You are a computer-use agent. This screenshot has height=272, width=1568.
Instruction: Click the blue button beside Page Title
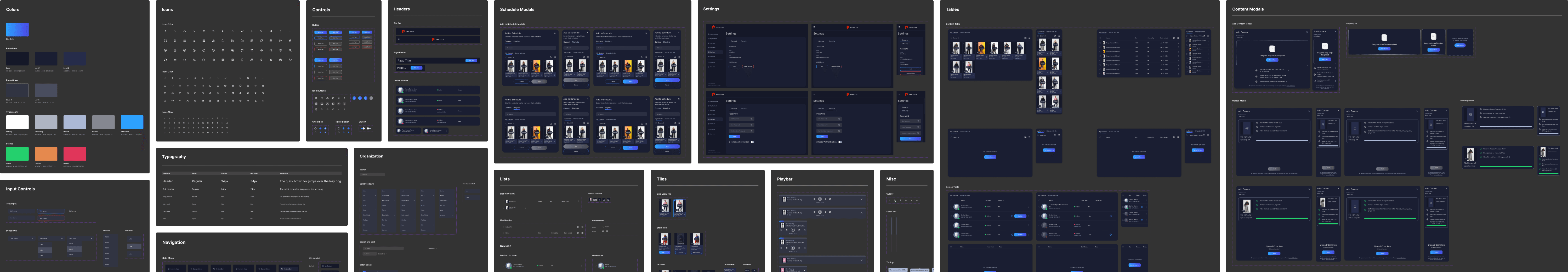click(471, 61)
